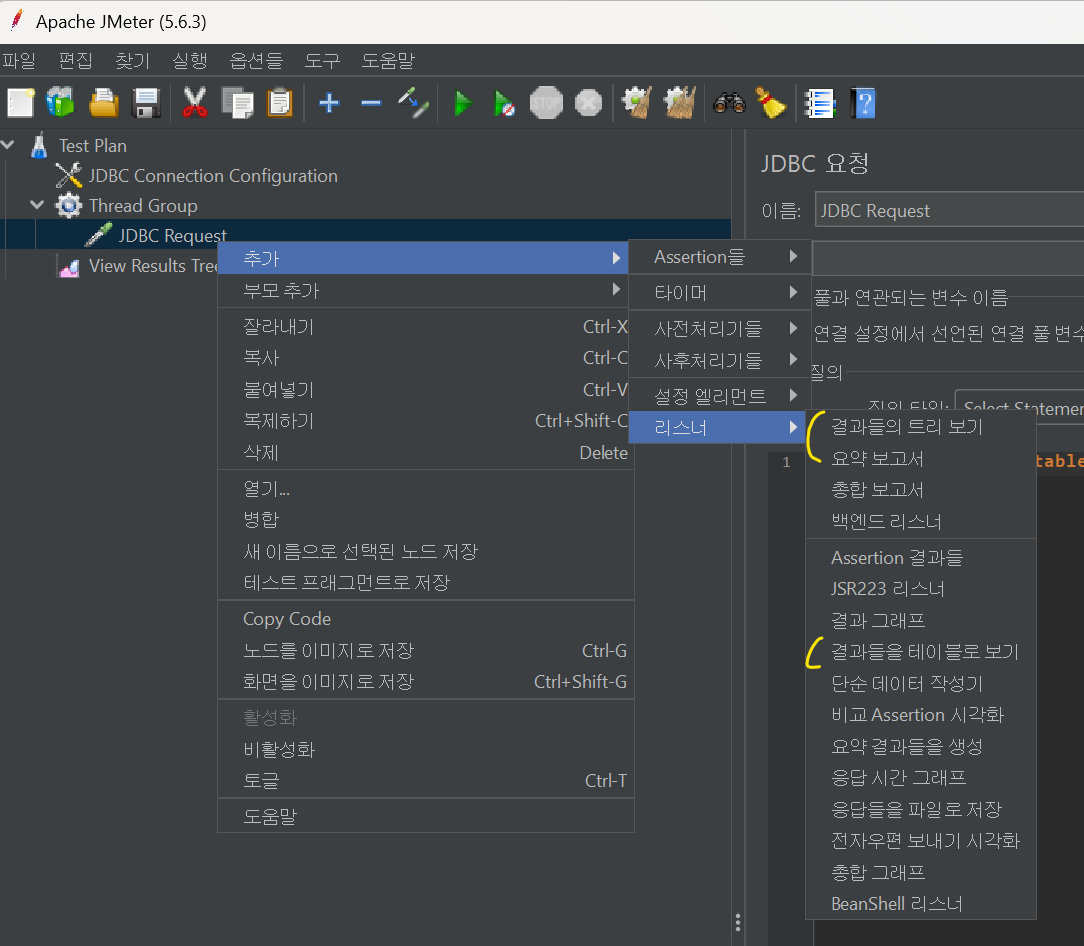Open the 옵션들 menu
Viewport: 1084px width, 946px height.
[x=256, y=61]
